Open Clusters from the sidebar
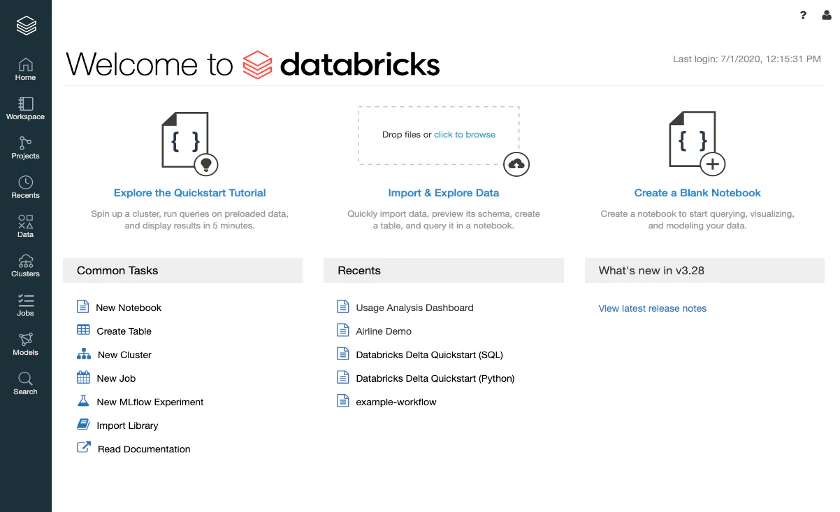Image resolution: width=840 pixels, height=512 pixels. click(x=25, y=265)
